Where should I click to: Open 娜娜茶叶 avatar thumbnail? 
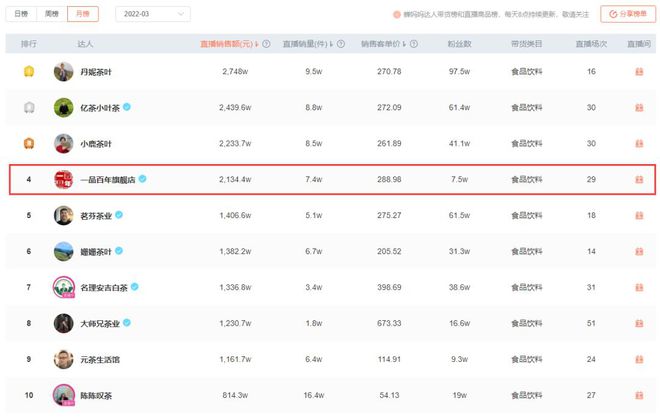tap(64, 252)
